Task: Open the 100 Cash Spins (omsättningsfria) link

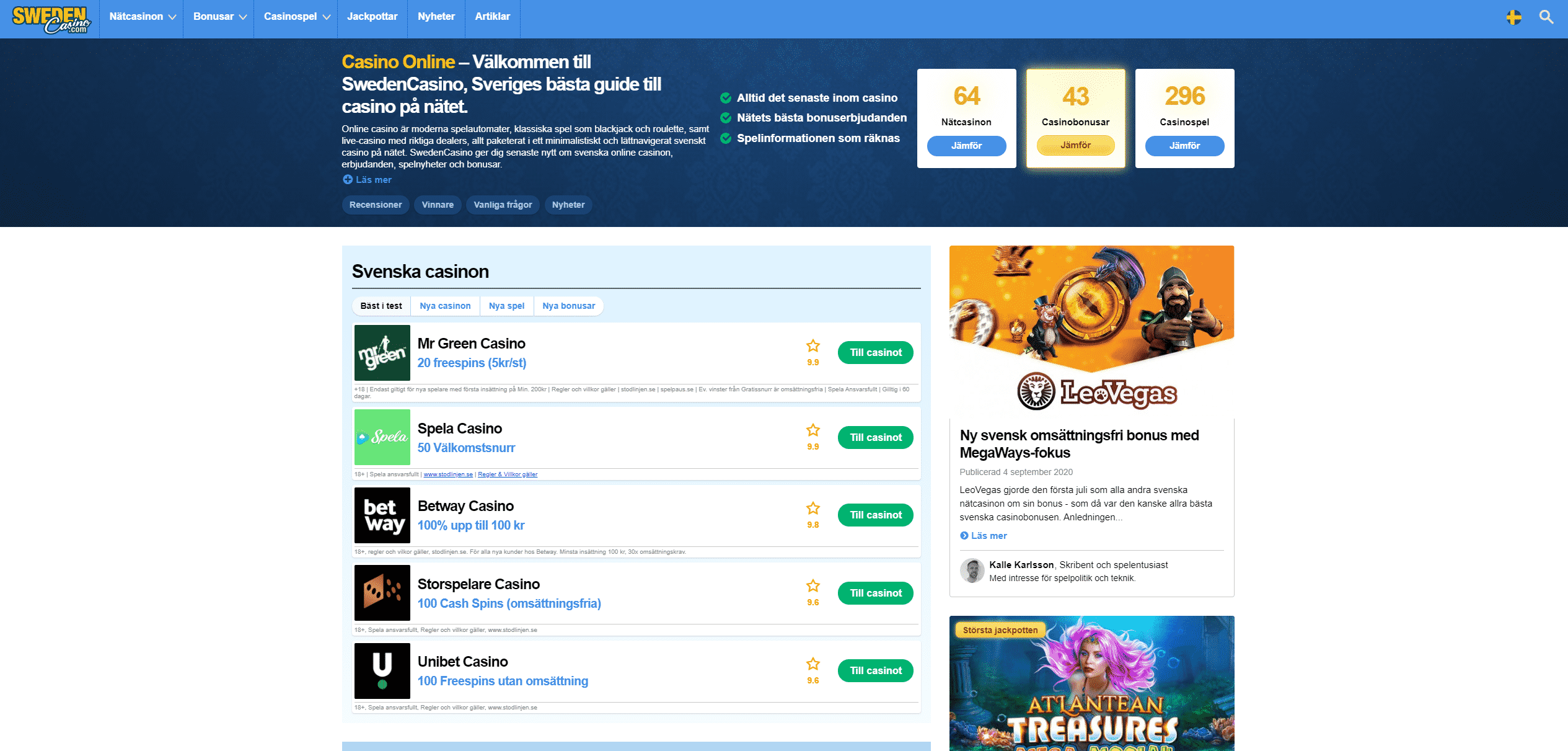Action: 509,603
